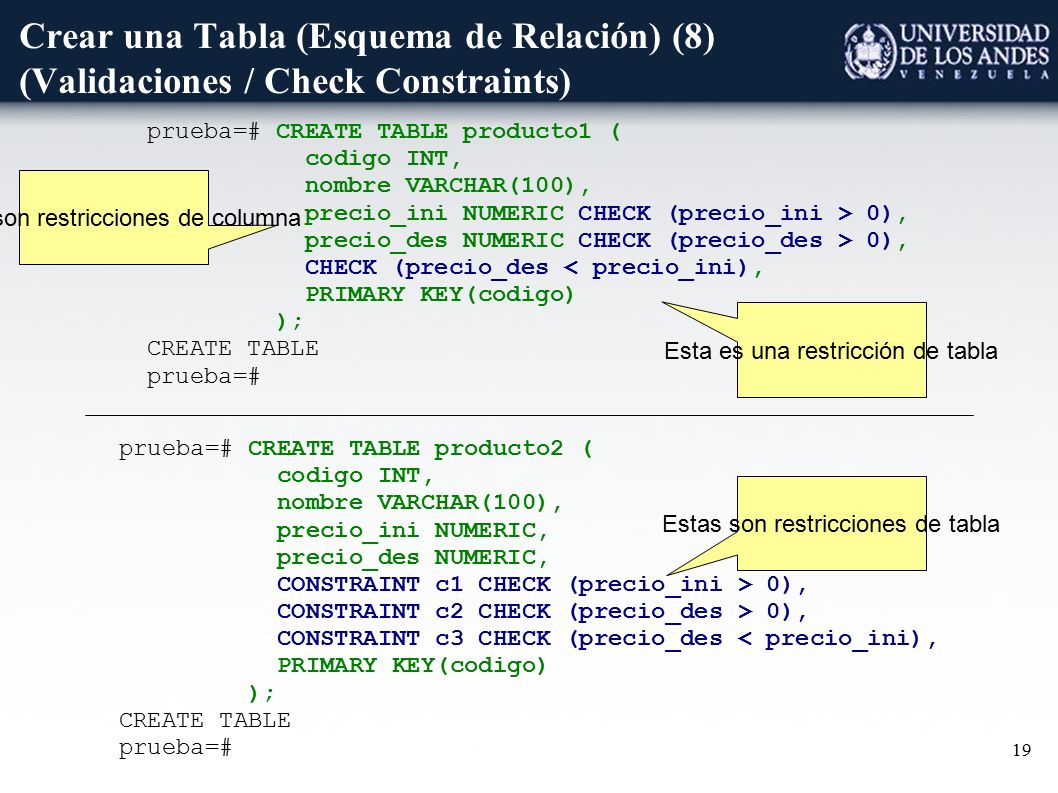This screenshot has height=793, width=1058.
Task: Click the 'son restricciones de columna' callout text
Action: (150, 218)
